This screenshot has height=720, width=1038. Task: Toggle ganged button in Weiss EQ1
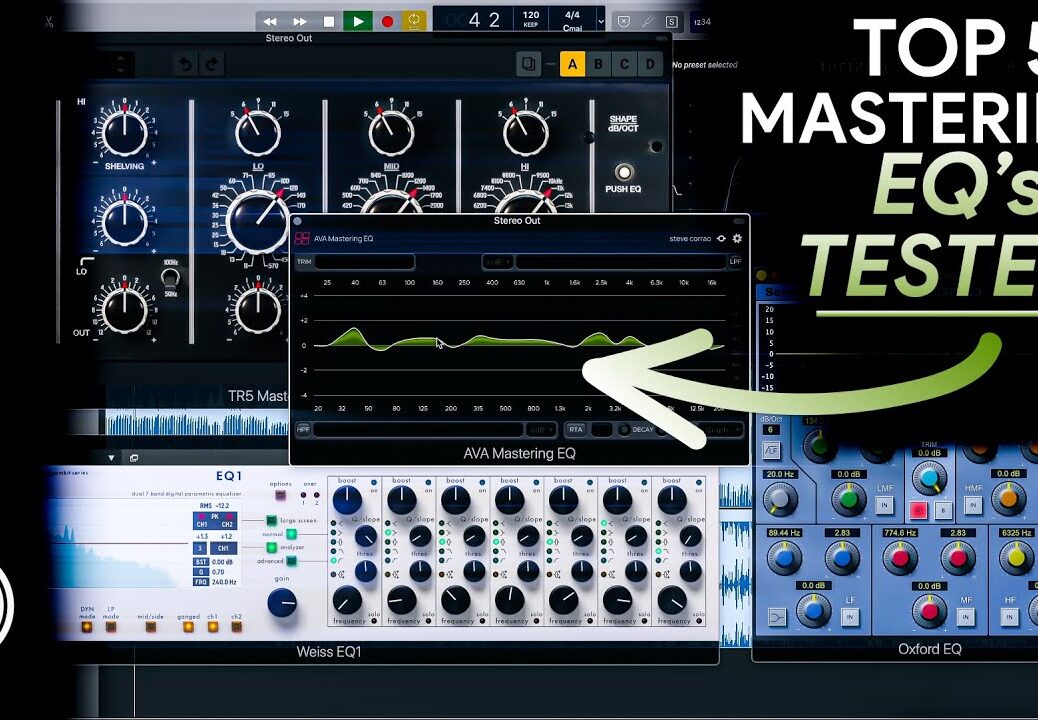[x=189, y=626]
